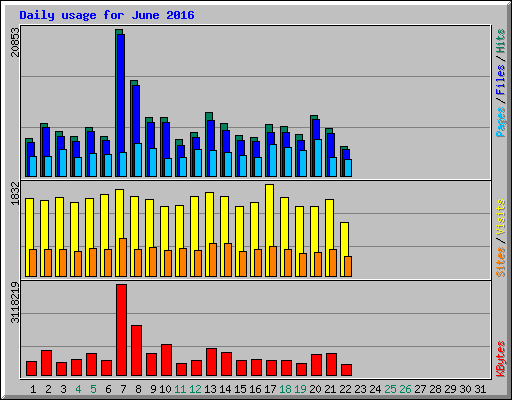Screen dimensions: 512x400
Task: Select the blue Files bar for day 13
Action: (x=211, y=136)
